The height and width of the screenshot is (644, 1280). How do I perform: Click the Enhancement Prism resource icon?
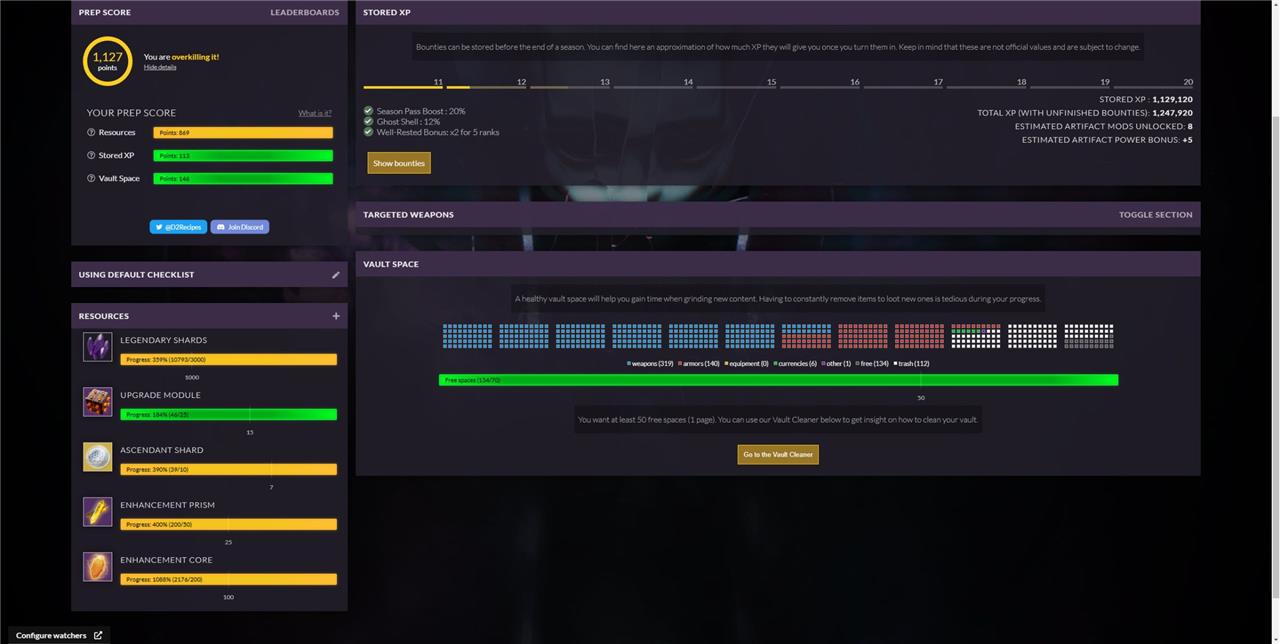[97, 512]
